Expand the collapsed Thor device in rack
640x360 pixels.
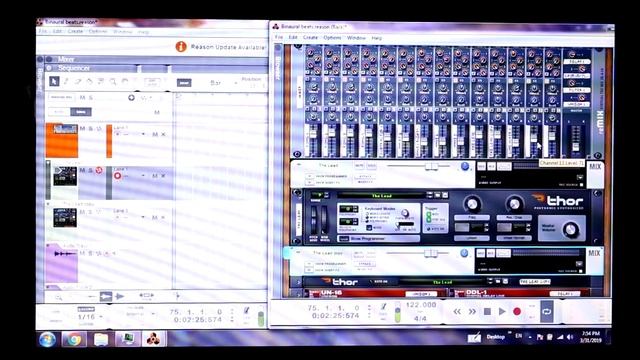point(298,282)
